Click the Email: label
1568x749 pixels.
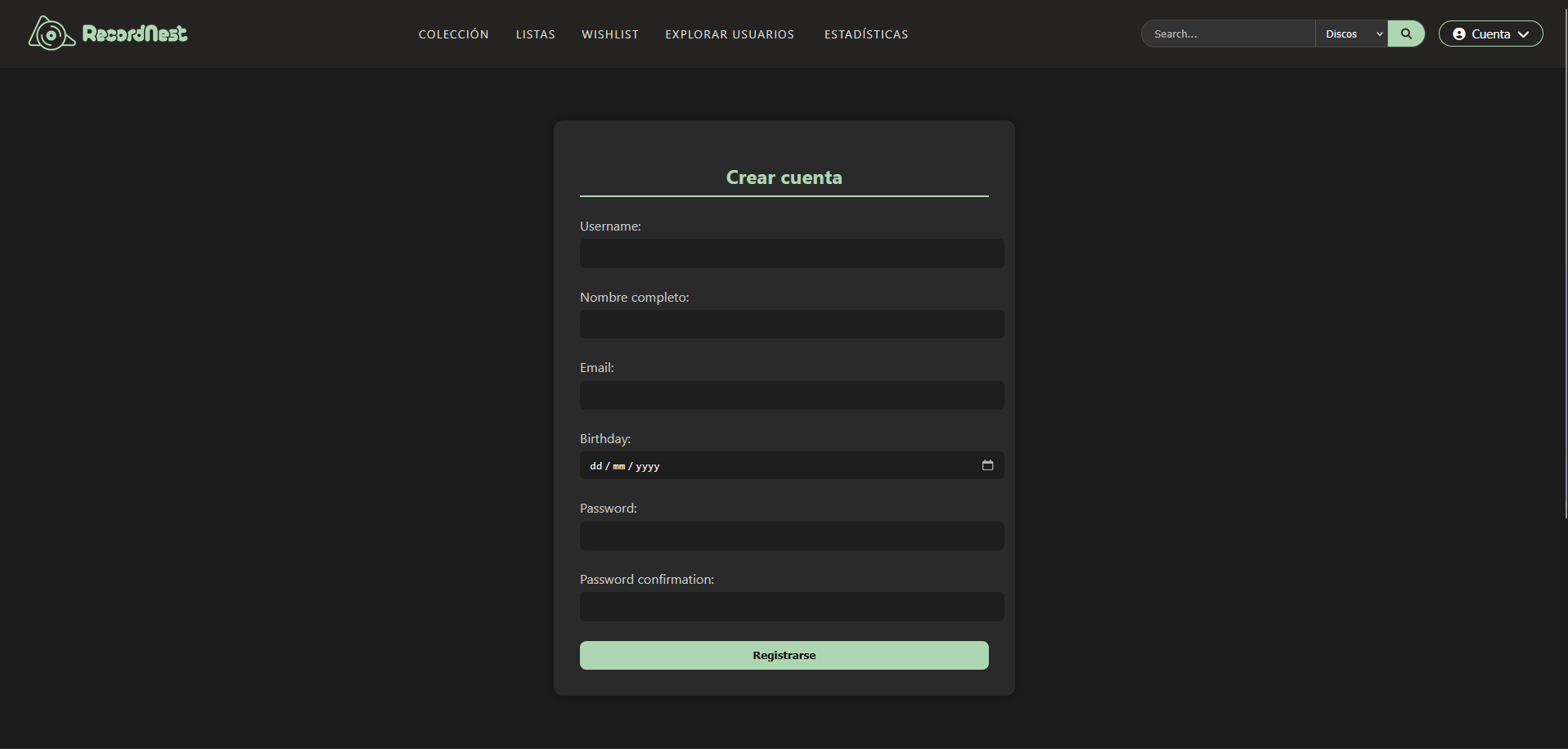596,368
